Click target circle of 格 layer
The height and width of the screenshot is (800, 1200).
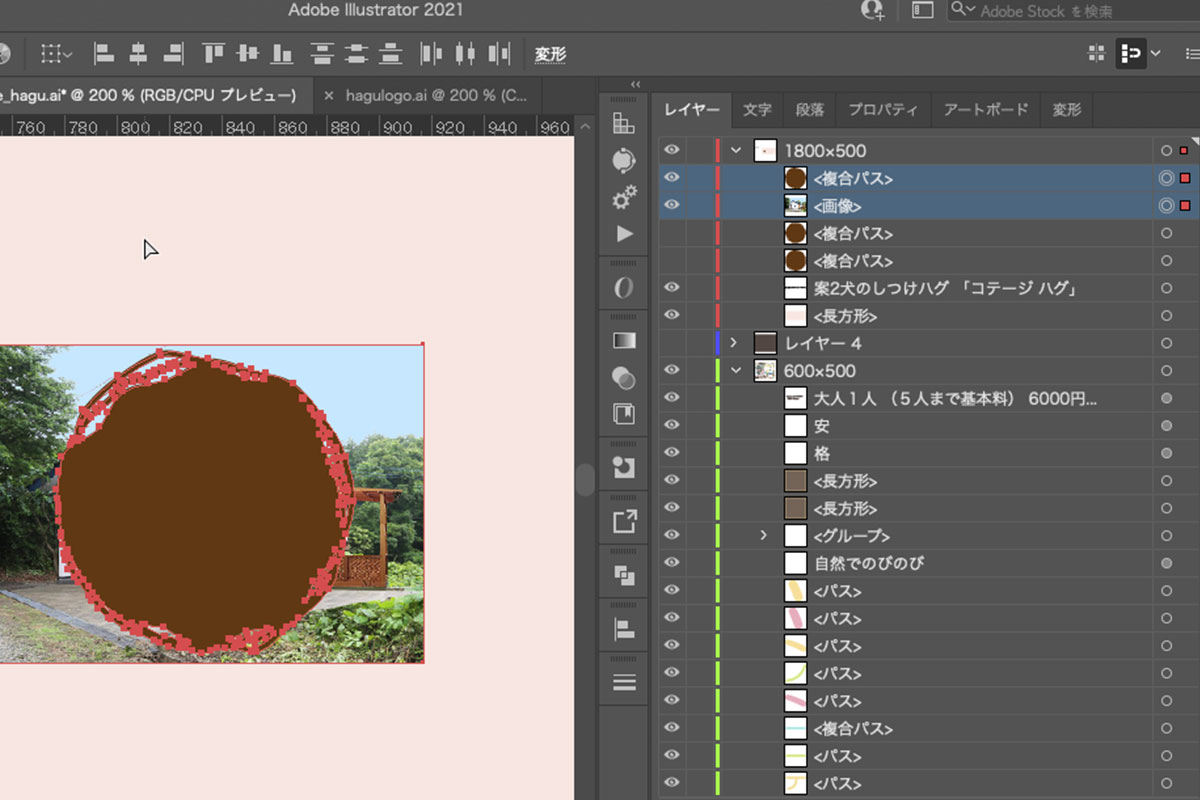(1166, 453)
